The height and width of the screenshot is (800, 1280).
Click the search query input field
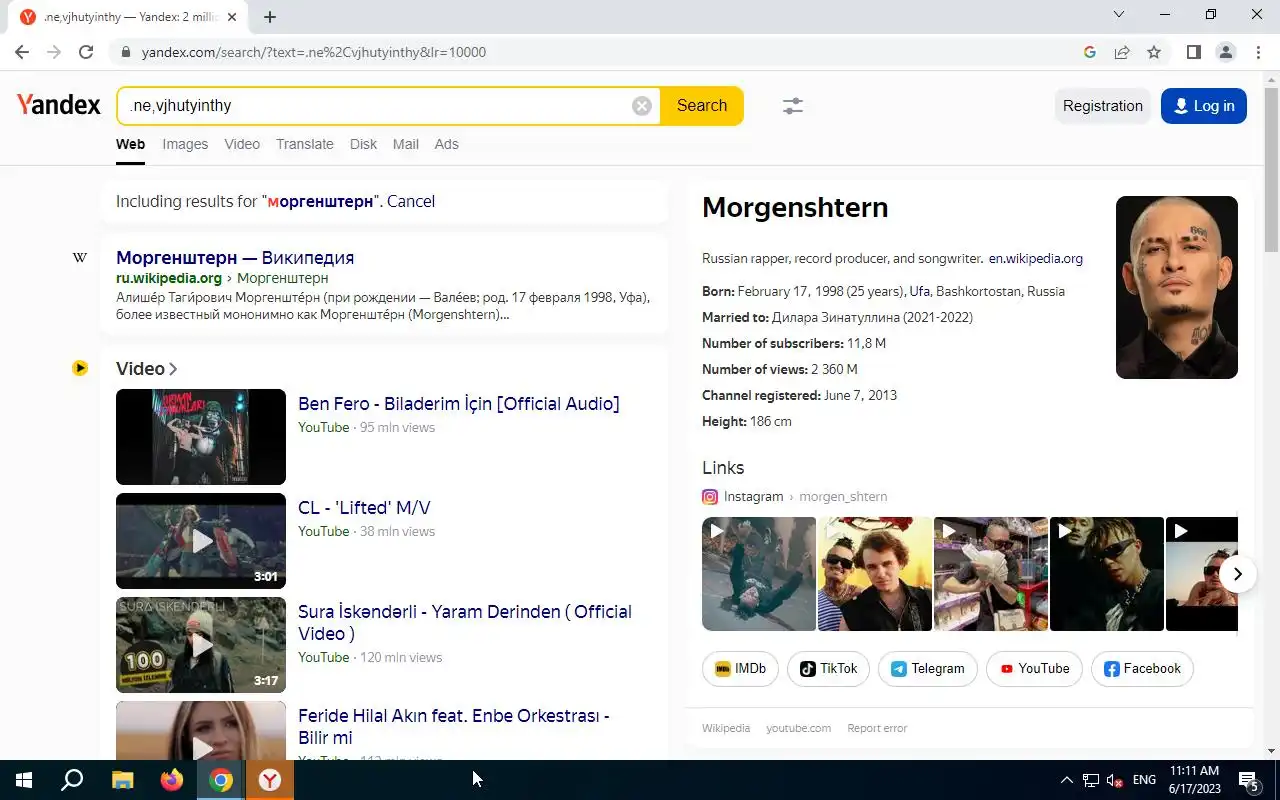click(375, 106)
